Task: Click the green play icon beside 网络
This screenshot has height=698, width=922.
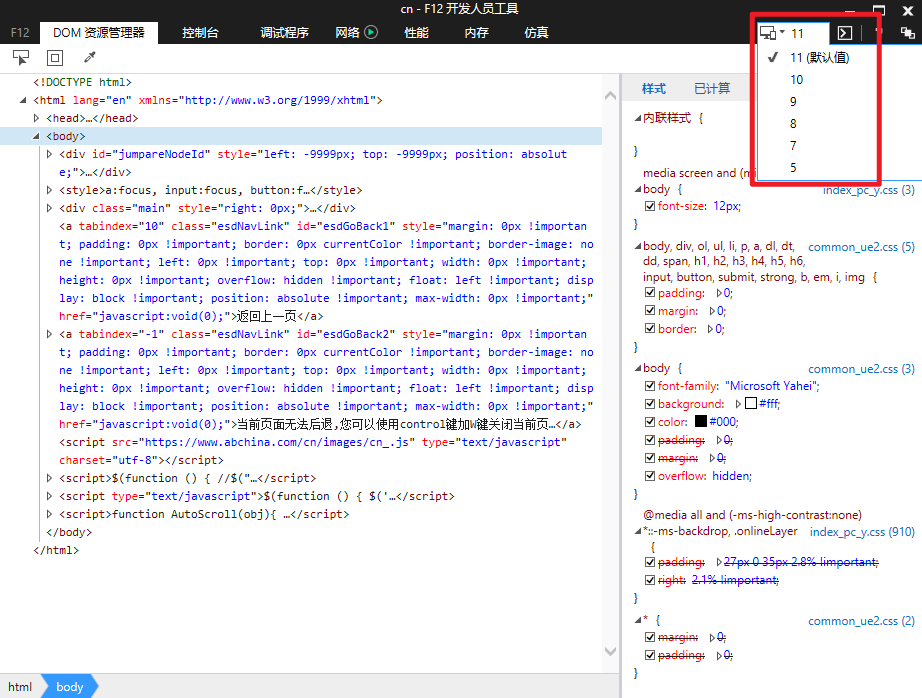Action: (x=371, y=32)
